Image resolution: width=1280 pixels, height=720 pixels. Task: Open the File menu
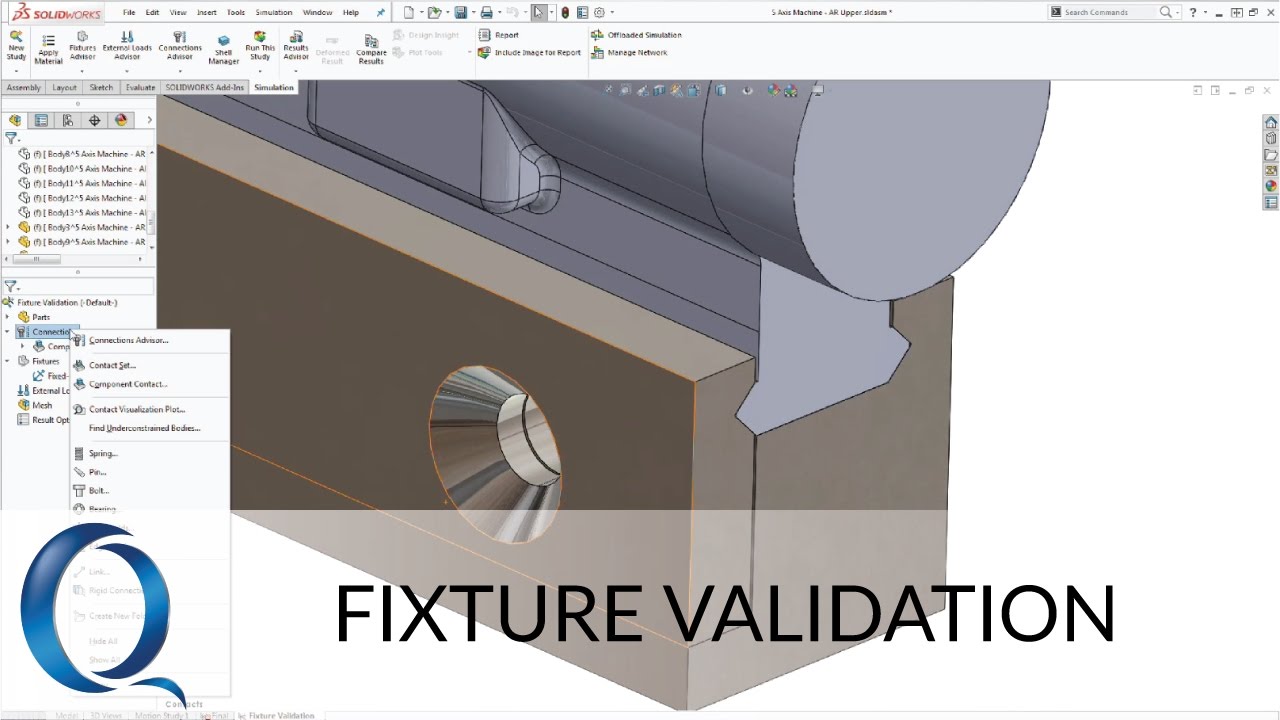129,13
